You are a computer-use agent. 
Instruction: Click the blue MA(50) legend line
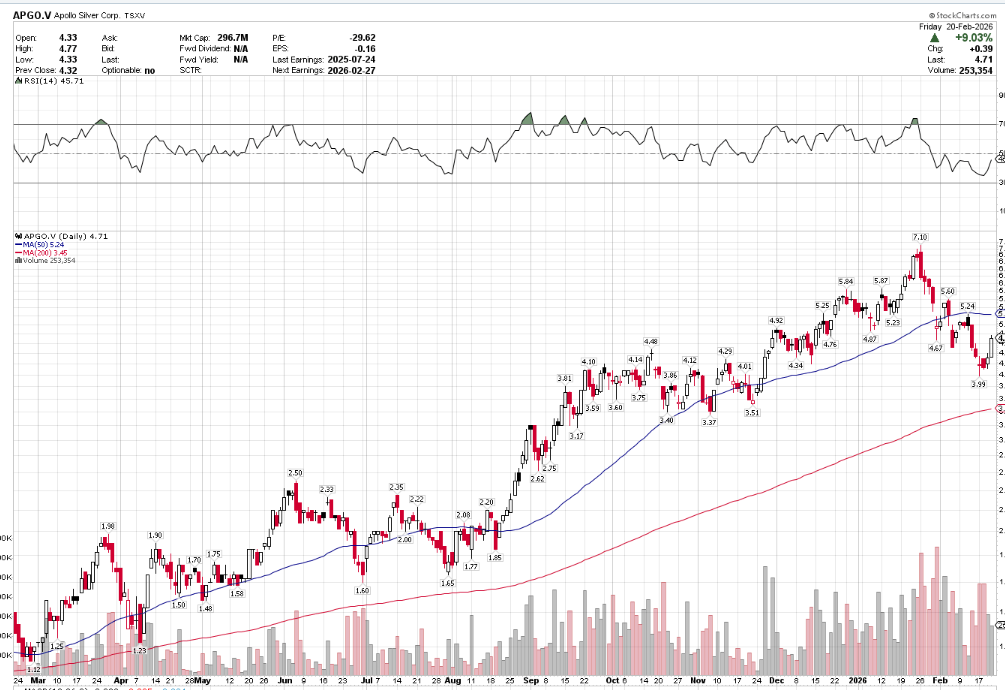17,245
